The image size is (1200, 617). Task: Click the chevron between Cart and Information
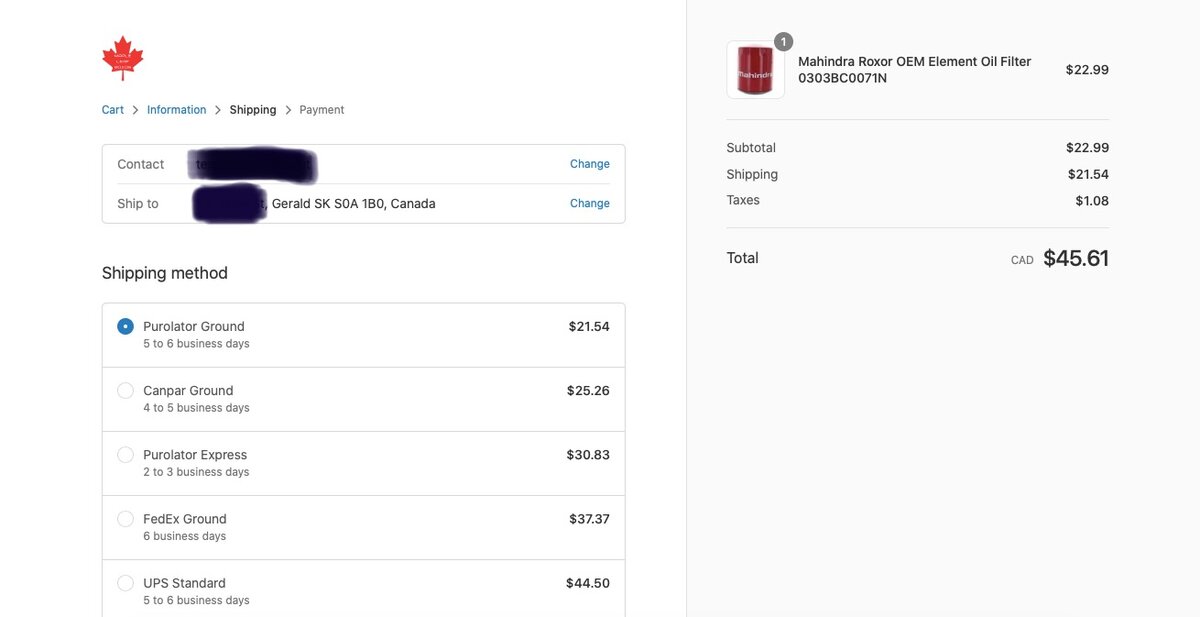pos(135,110)
